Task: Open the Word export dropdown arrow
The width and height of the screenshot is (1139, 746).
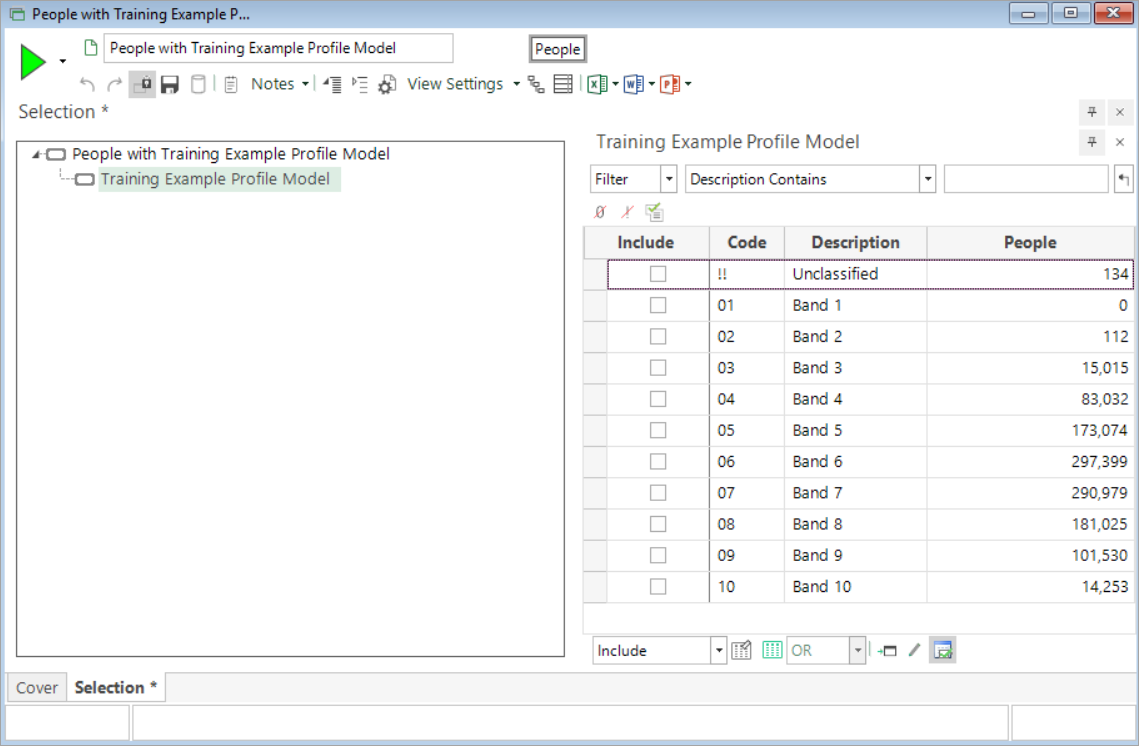Action: [x=652, y=84]
